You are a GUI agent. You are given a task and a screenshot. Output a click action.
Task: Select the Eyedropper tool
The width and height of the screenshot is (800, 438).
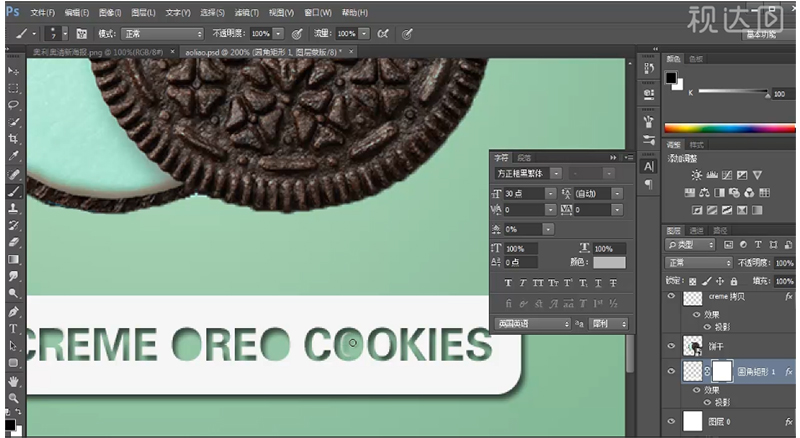point(14,156)
